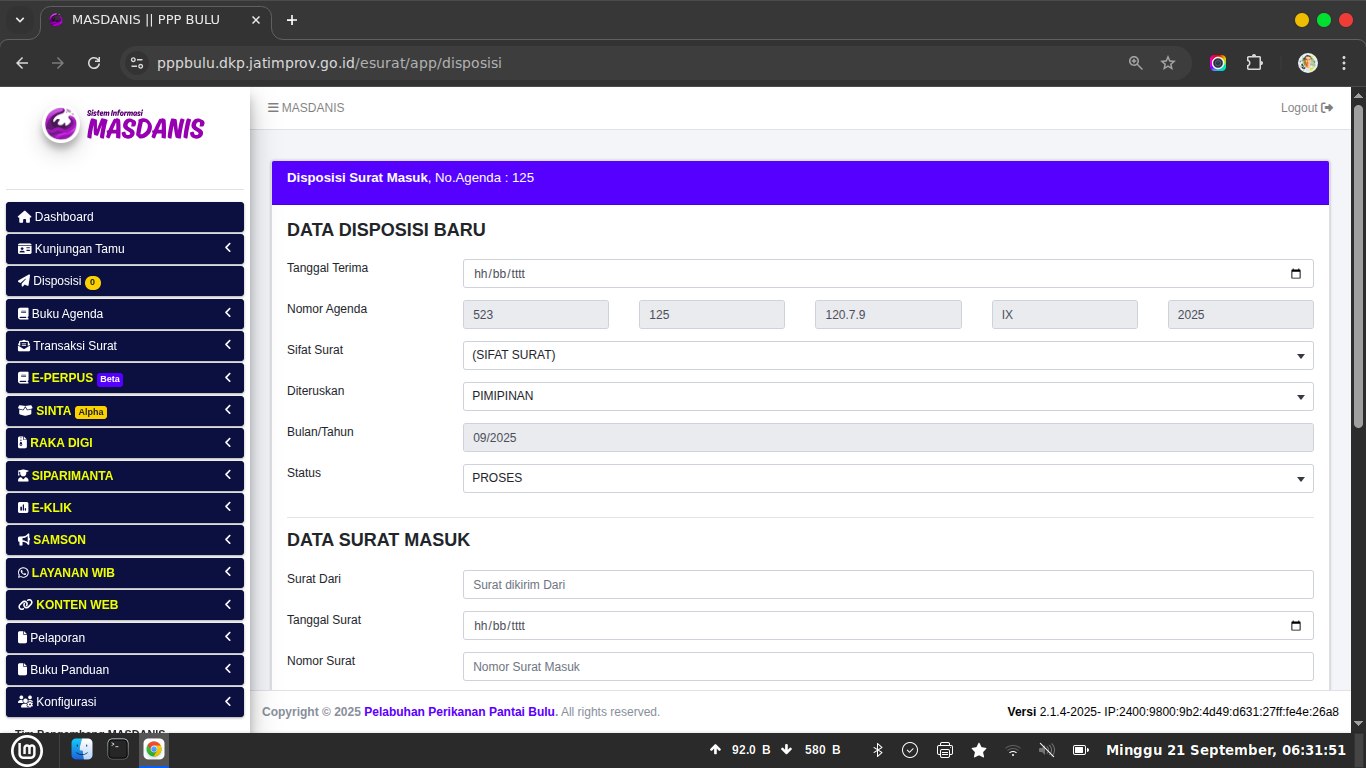Image resolution: width=1366 pixels, height=768 pixels.
Task: Click the Surat Dari input field
Action: (x=887, y=585)
